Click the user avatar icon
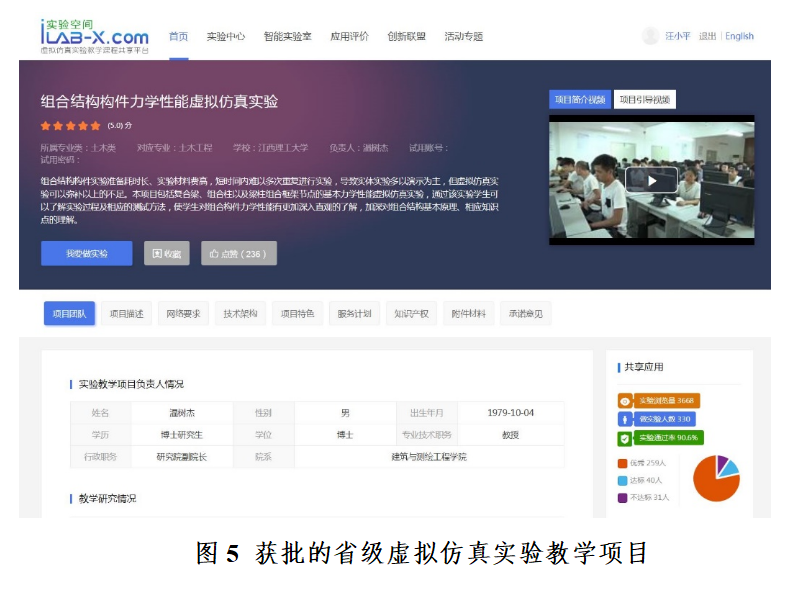Viewport: 791px width, 597px height. (650, 36)
